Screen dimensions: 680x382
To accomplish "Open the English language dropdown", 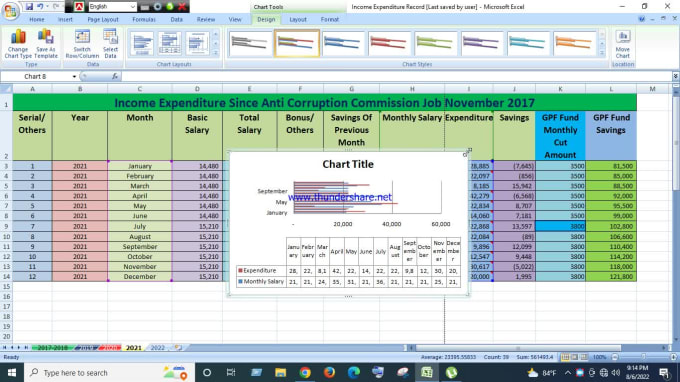I will [112, 7].
